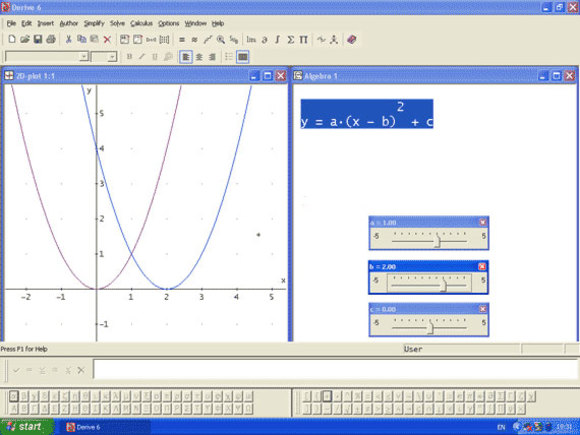Click the Save diskette icon
This screenshot has height=435, width=580.
click(x=38, y=39)
